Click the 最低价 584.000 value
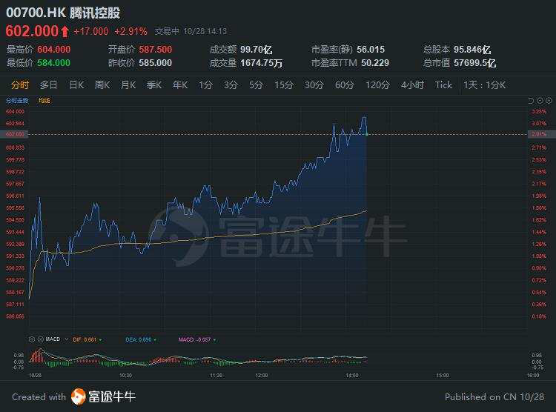Image resolution: width=556 pixels, height=412 pixels. (54, 63)
